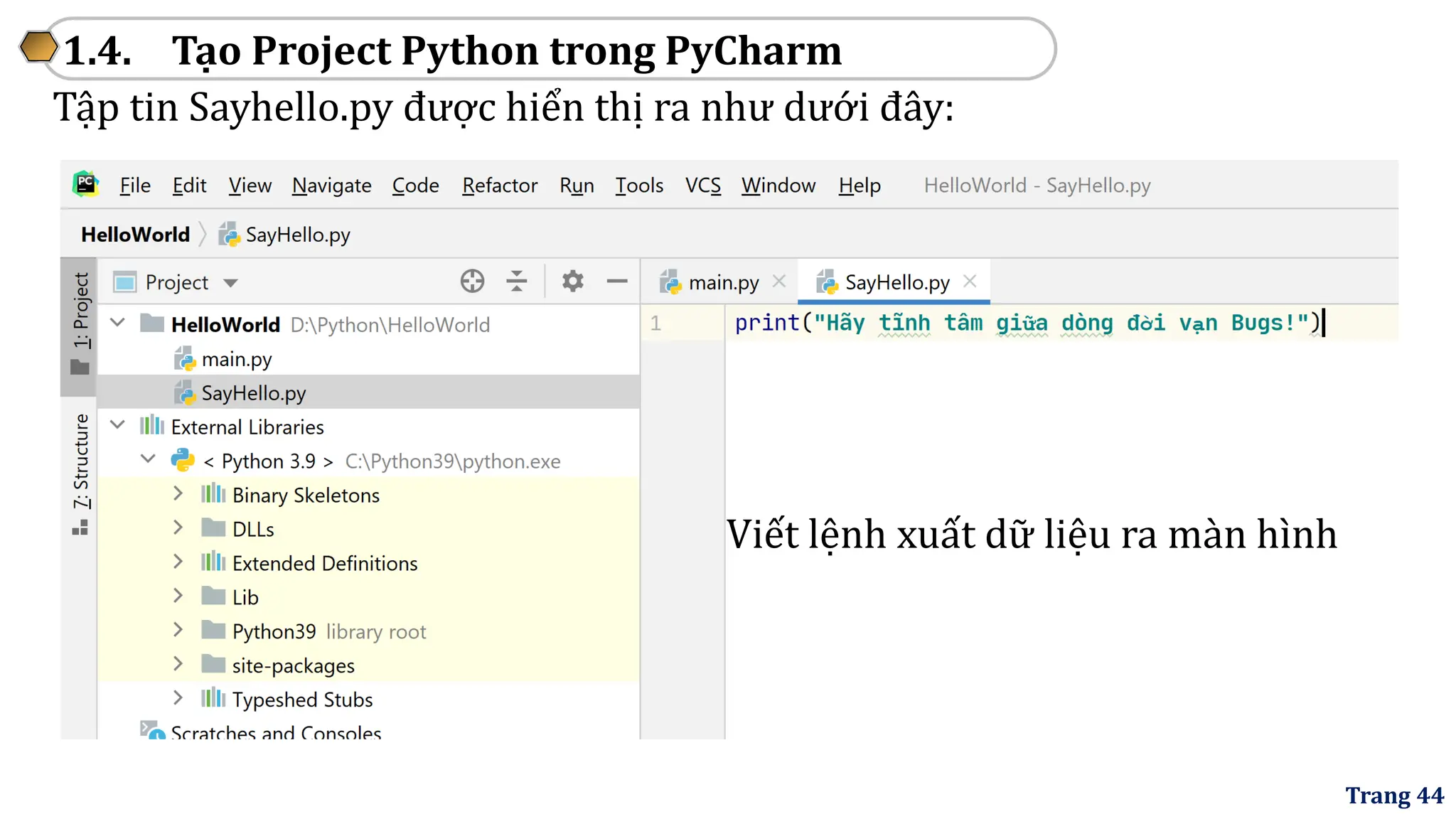Expand the Extended Definitions node
The height and width of the screenshot is (819, 1456).
pos(178,562)
